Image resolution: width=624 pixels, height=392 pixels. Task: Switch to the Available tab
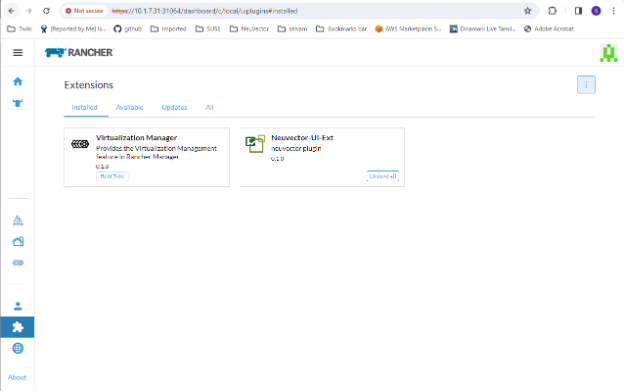coord(129,107)
